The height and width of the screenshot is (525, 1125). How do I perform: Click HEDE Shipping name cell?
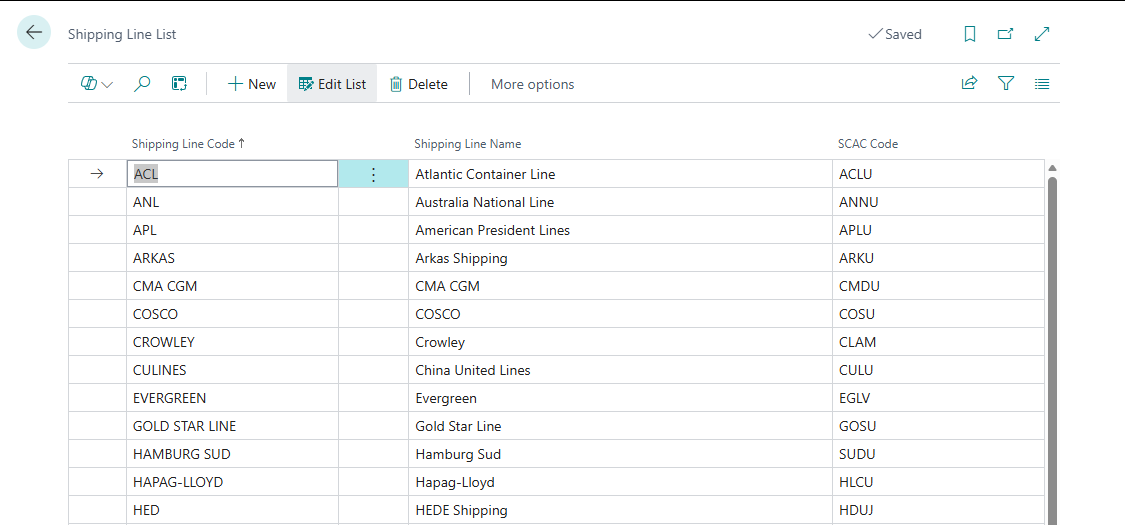click(621, 510)
